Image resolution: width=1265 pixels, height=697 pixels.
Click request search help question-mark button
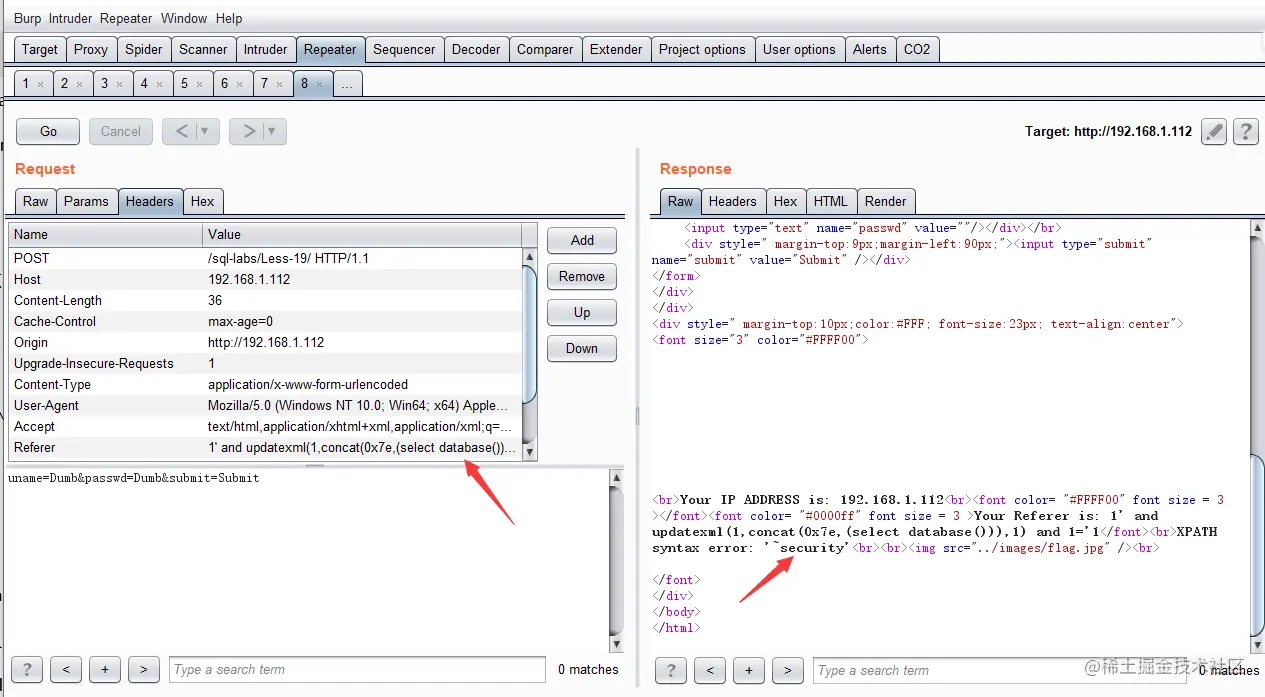coord(27,669)
